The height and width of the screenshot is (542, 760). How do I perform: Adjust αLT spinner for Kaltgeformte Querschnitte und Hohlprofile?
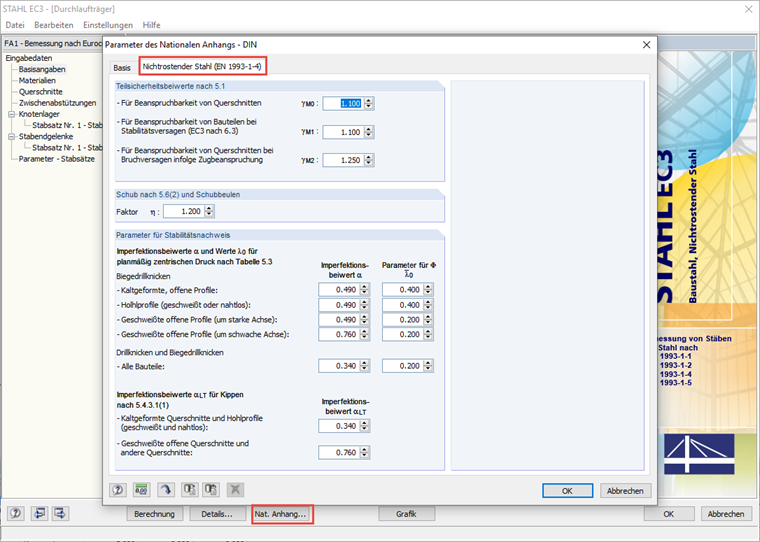[x=364, y=426]
